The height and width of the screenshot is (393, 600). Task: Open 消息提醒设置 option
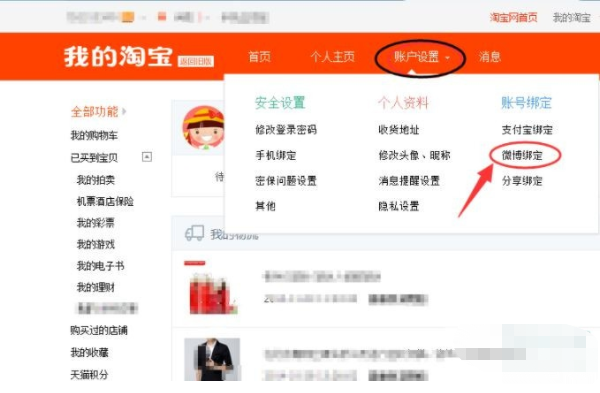(x=409, y=181)
